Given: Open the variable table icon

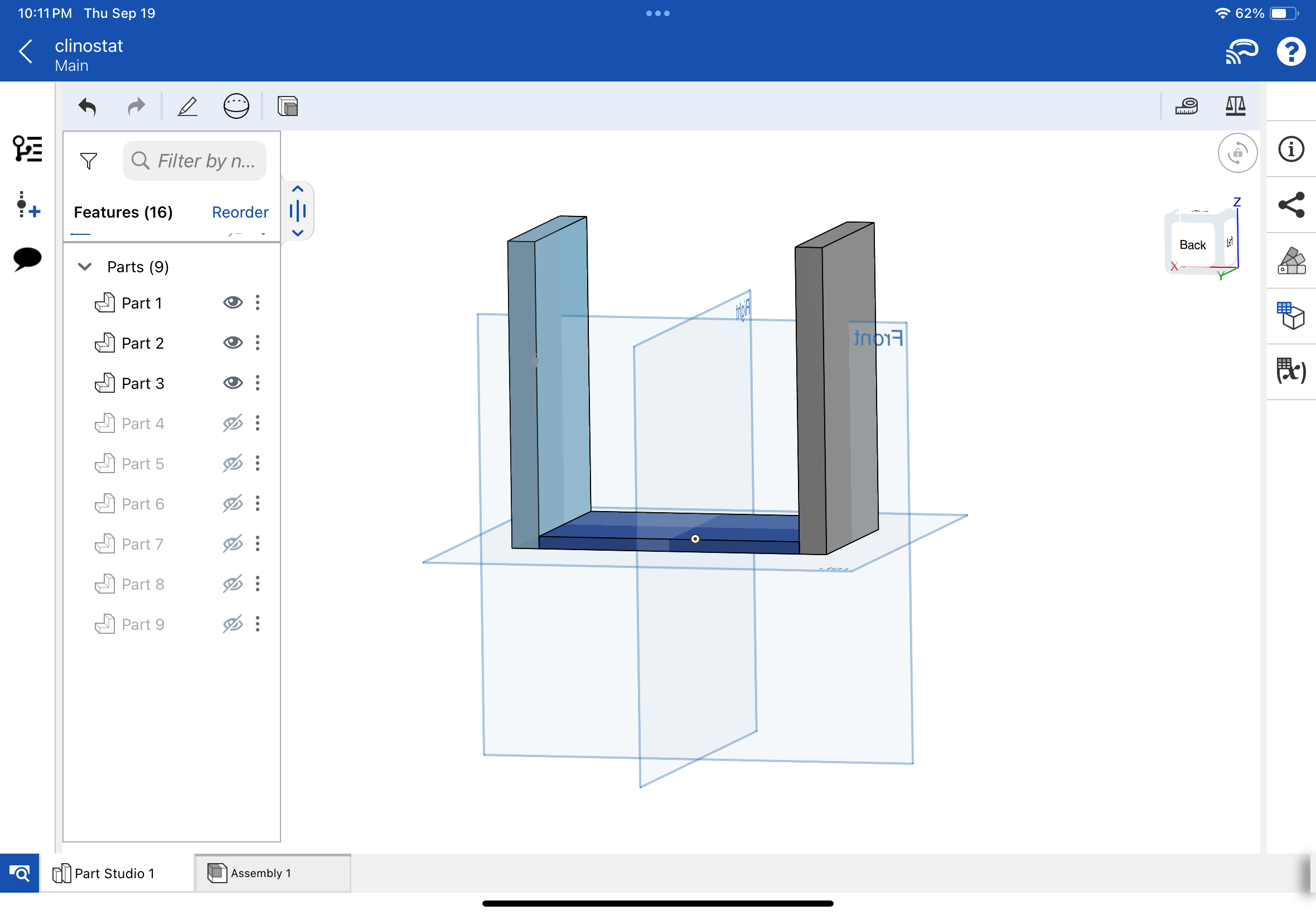Looking at the screenshot, I should coord(1291,371).
